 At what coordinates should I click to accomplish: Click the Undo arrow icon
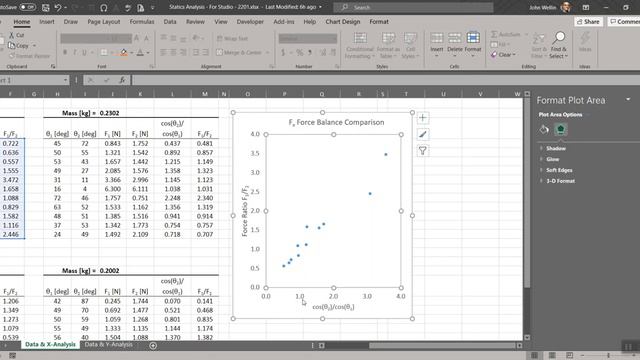pos(58,7)
